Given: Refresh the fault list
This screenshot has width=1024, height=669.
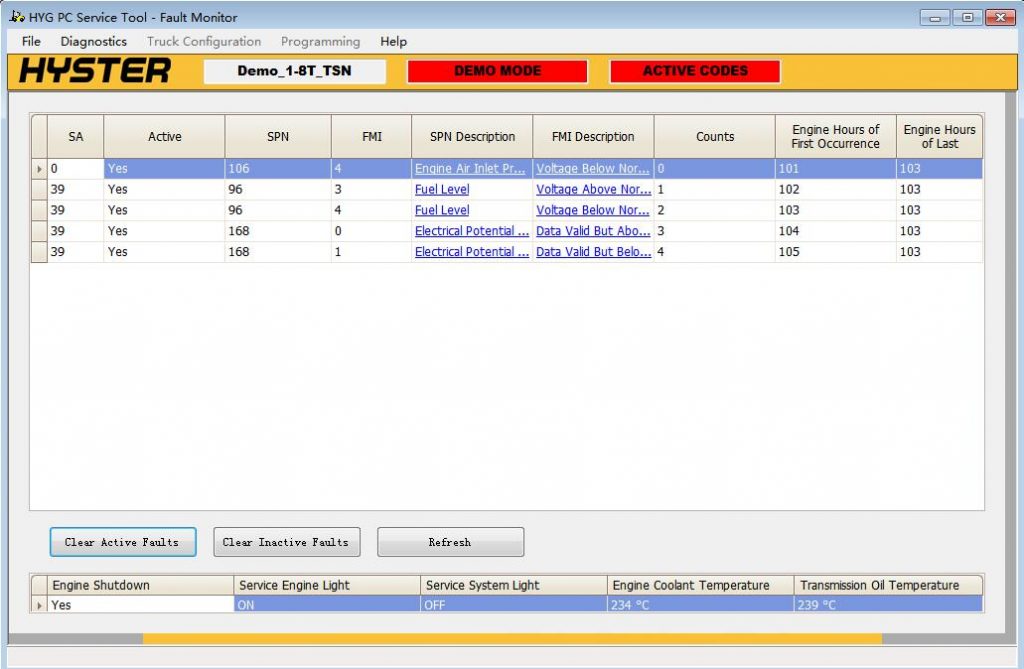Looking at the screenshot, I should (451, 542).
